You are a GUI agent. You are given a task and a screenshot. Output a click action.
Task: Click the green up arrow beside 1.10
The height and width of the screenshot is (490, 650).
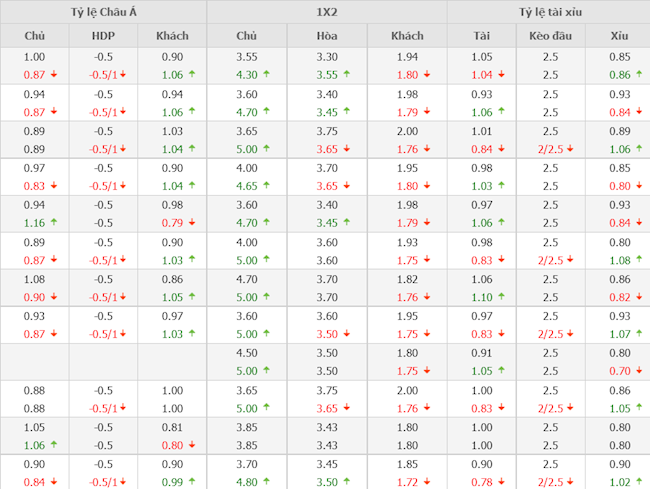pyautogui.click(x=502, y=296)
